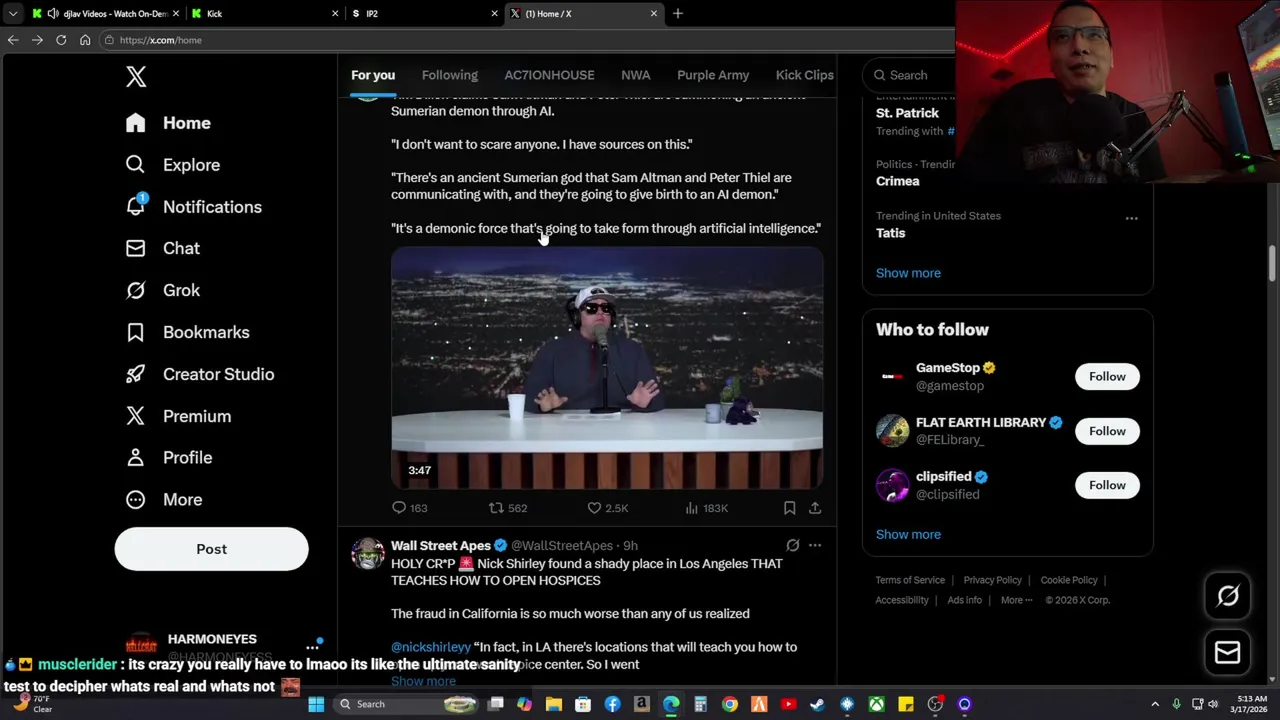The image size is (1280, 720).
Task: Play the 3:47 video thumbnail
Action: point(607,367)
